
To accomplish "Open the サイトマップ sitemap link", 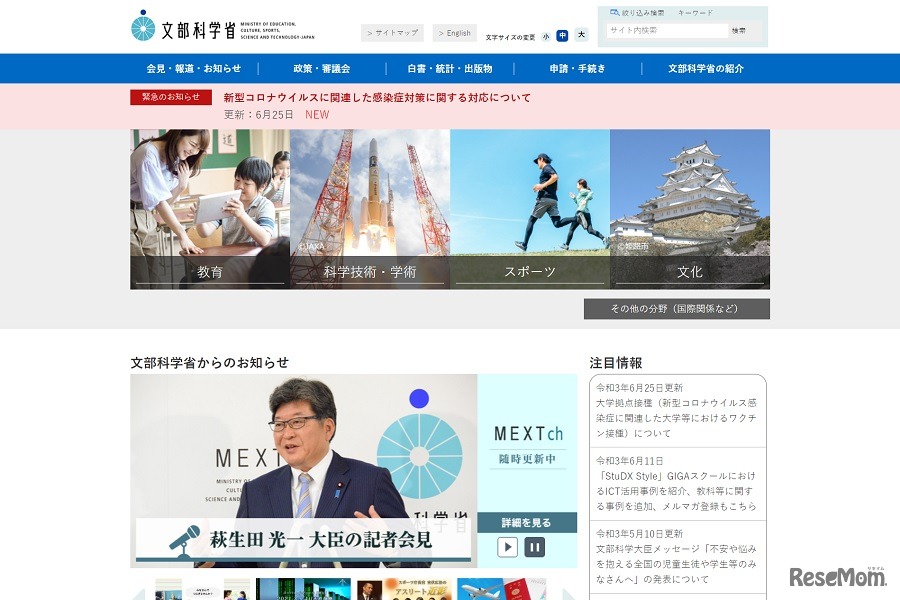I will click(392, 32).
